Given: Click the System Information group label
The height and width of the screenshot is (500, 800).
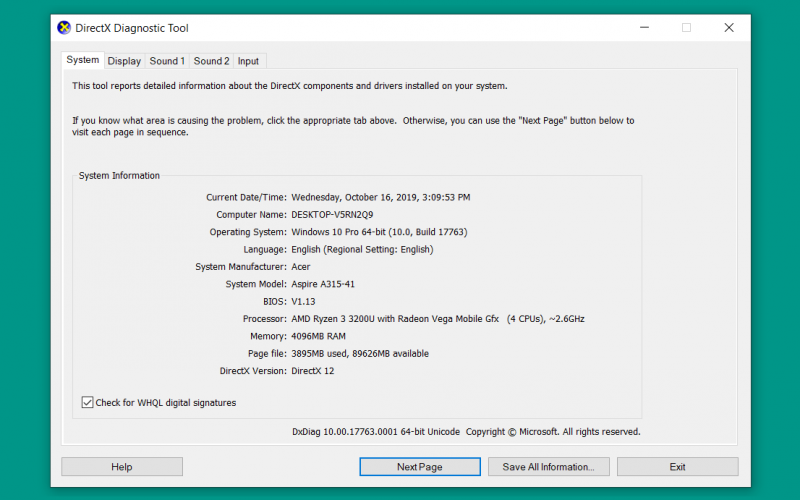Looking at the screenshot, I should [x=119, y=176].
